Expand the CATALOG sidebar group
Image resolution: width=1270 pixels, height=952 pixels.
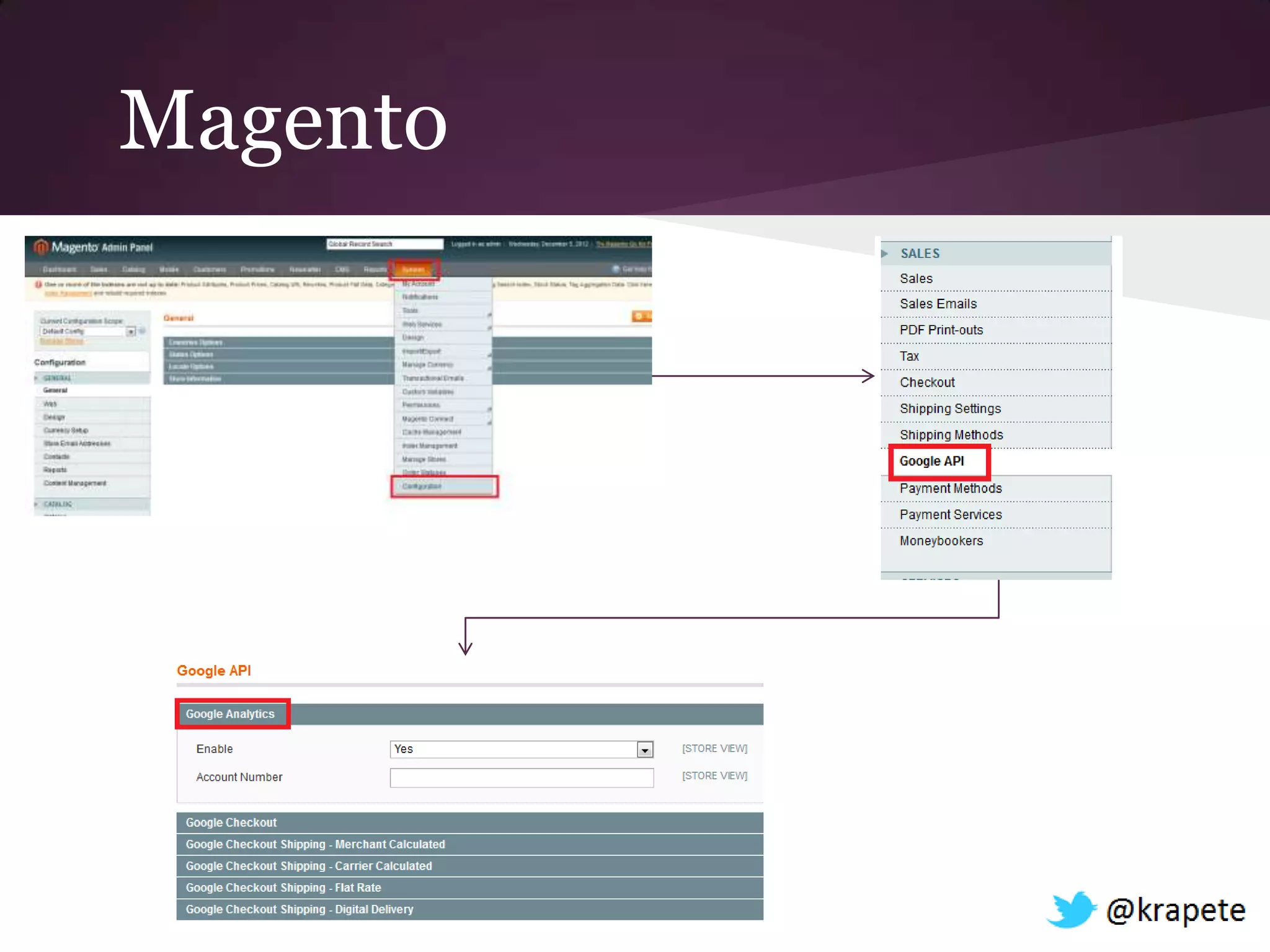(92, 504)
